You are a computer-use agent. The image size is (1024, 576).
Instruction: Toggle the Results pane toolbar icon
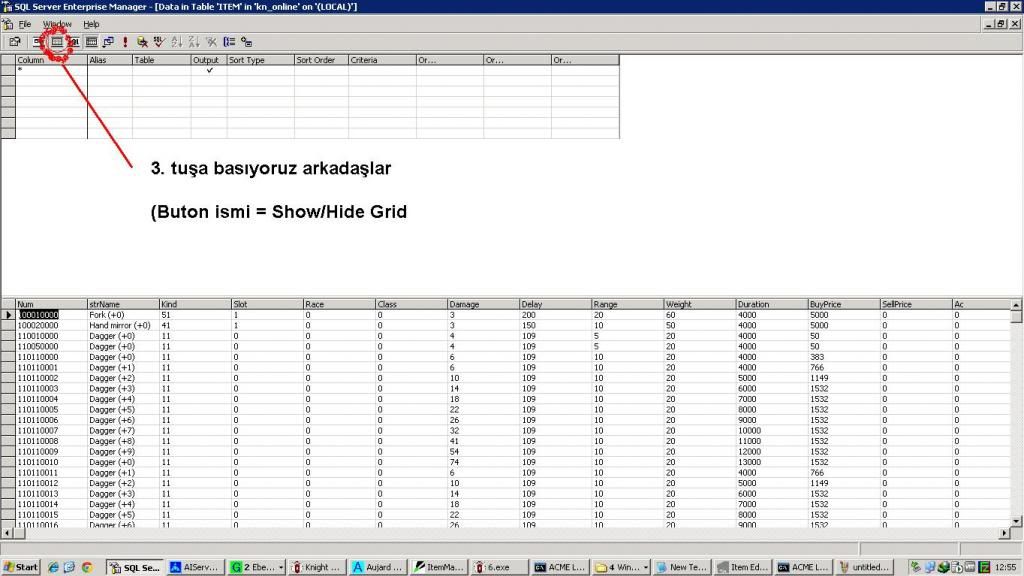[91, 42]
